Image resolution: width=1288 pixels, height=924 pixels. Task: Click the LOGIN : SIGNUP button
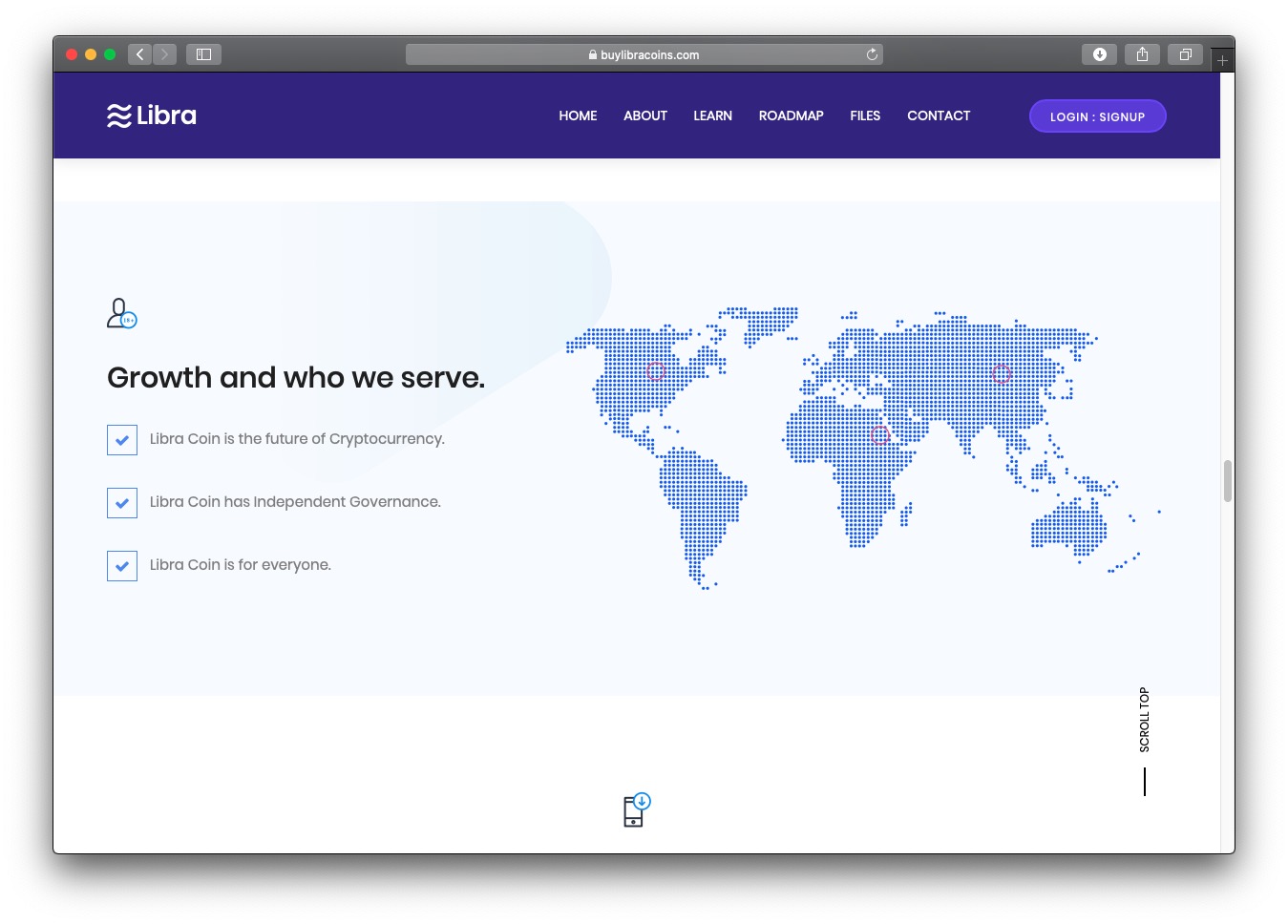pos(1098,116)
